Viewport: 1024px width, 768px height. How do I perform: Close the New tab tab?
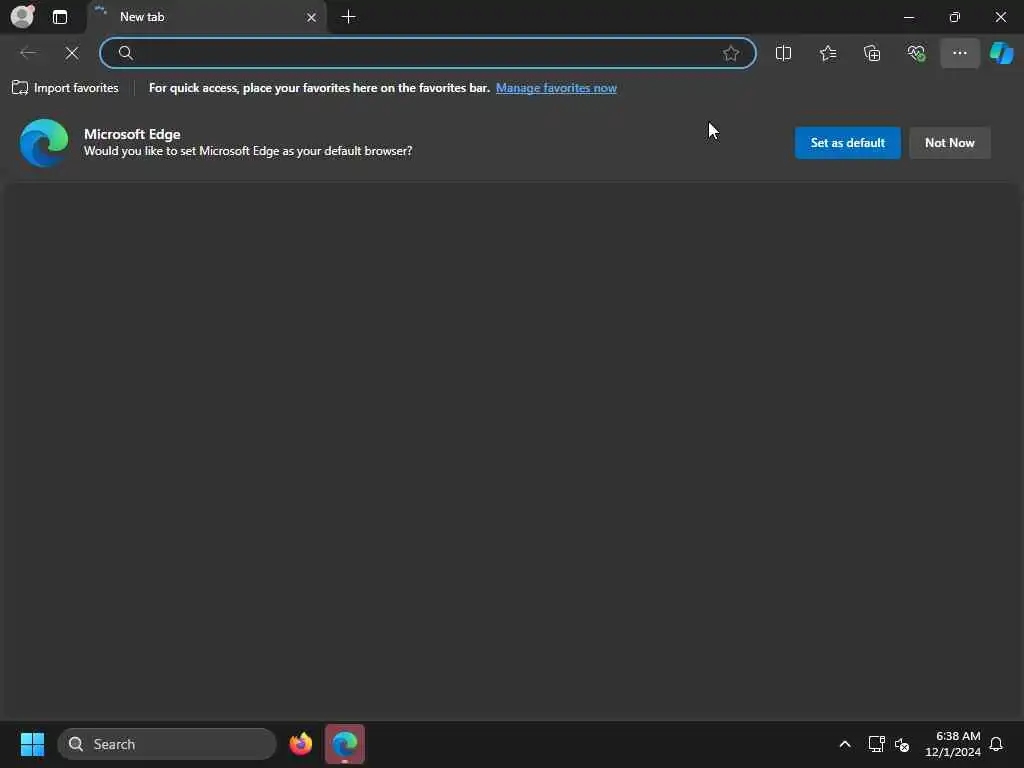(312, 18)
